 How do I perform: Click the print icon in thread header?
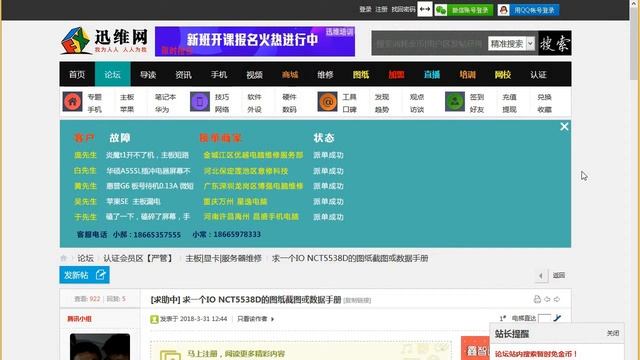(x=537, y=299)
